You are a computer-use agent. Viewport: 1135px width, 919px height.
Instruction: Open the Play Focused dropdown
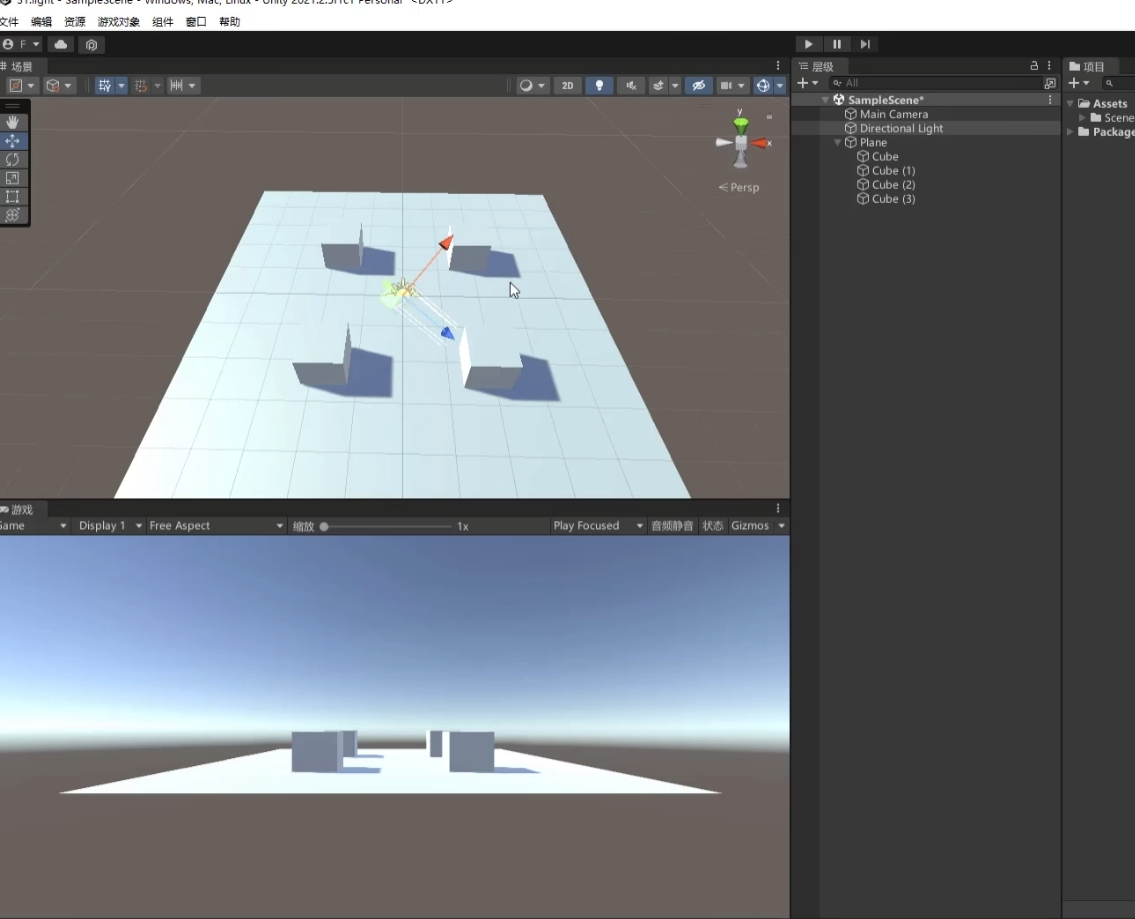(x=598, y=526)
